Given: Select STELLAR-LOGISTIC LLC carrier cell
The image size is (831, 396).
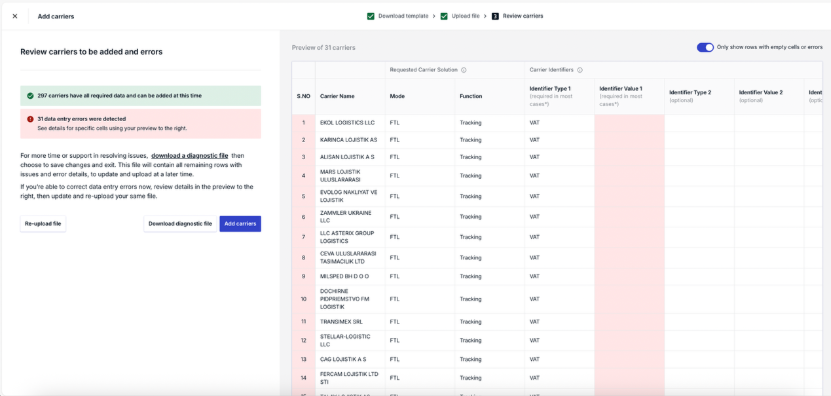Looking at the screenshot, I should (x=350, y=341).
